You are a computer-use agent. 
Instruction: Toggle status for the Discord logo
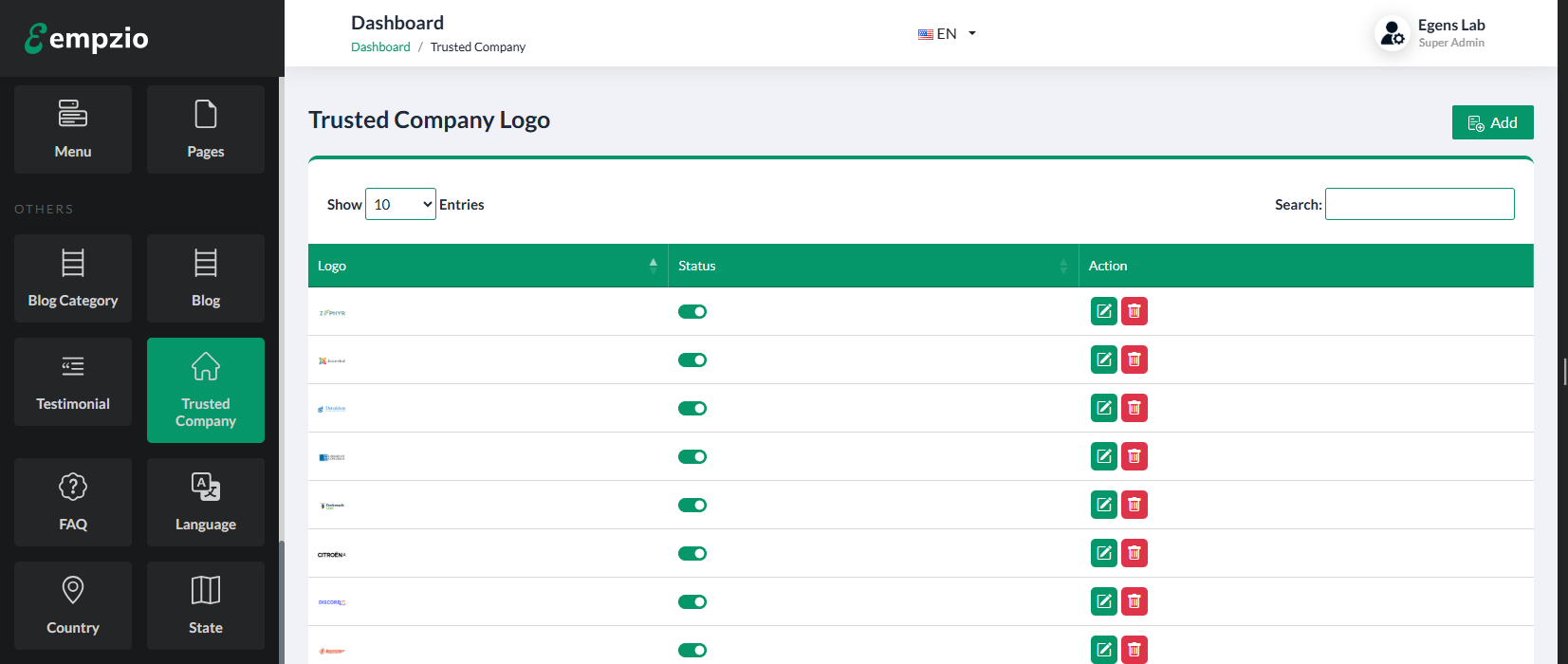coord(692,602)
